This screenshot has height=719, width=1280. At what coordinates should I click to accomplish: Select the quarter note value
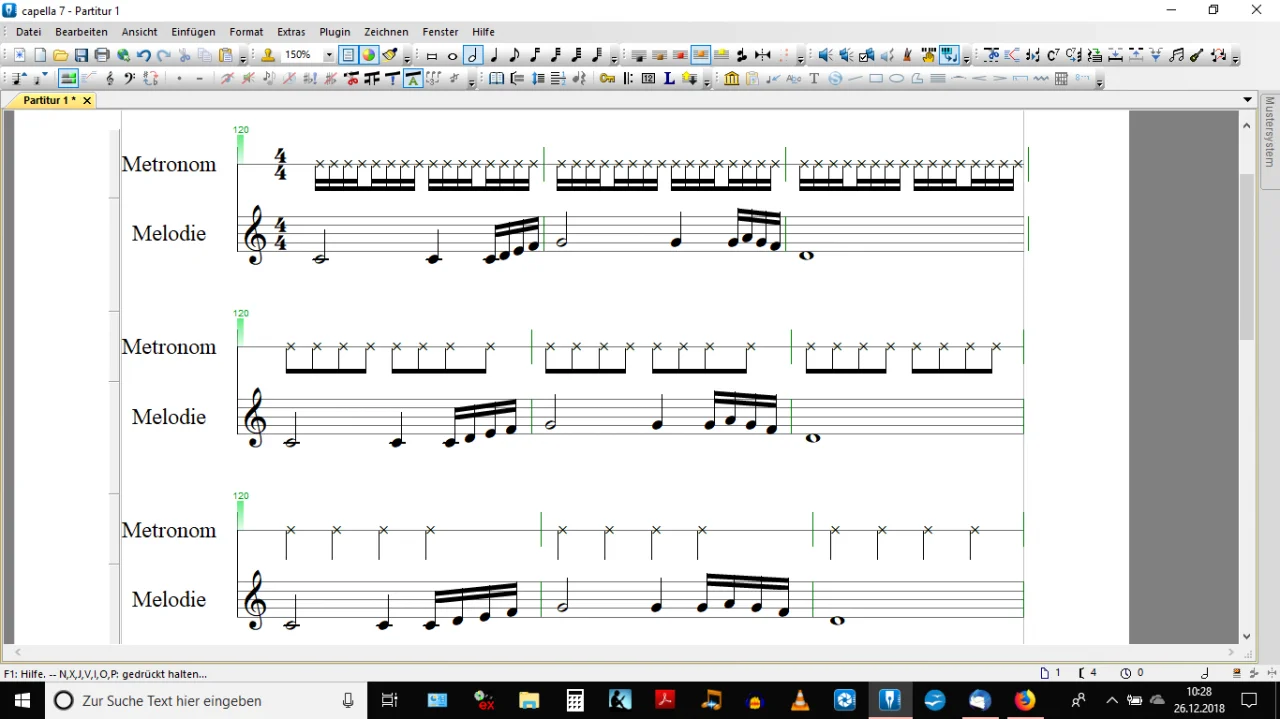494,56
